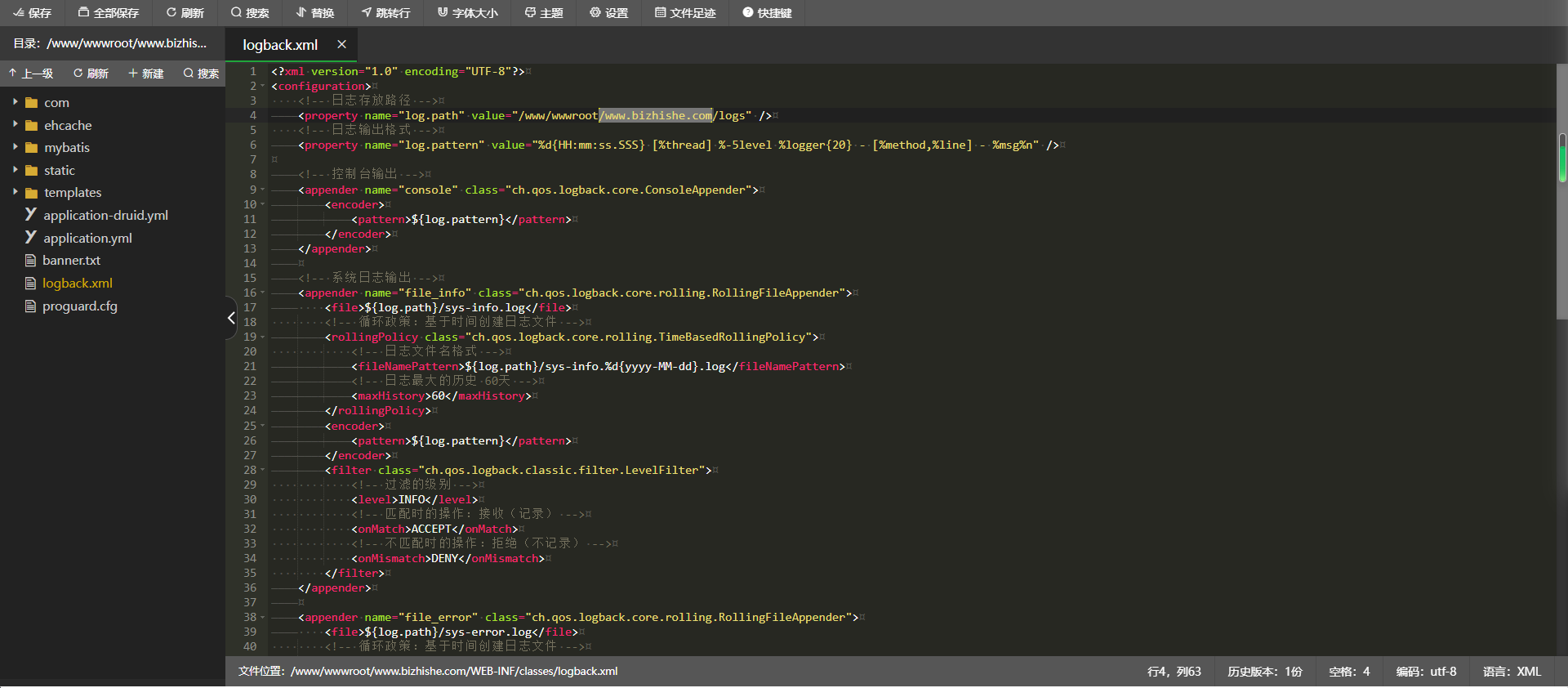This screenshot has width=1568, height=688.
Task: Expand the com folder
Action: click(x=16, y=102)
